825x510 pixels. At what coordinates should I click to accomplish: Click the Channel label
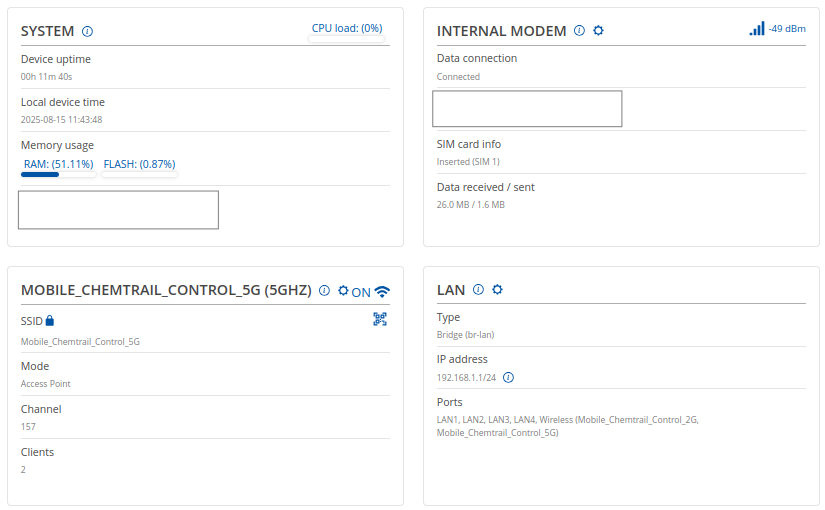(41, 409)
